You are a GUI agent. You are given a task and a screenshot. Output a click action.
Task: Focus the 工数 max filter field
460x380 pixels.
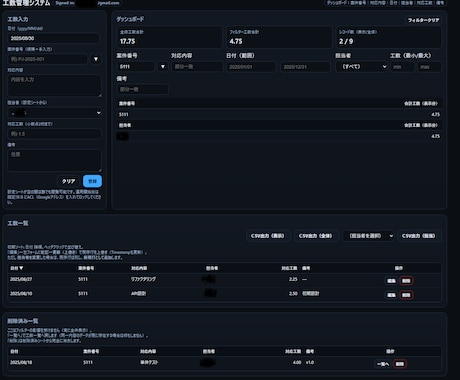click(x=430, y=67)
